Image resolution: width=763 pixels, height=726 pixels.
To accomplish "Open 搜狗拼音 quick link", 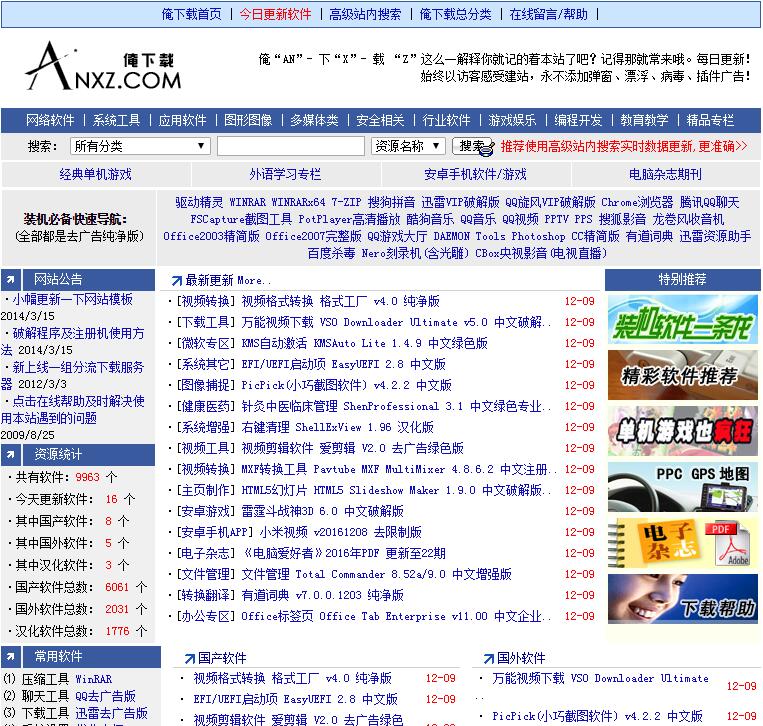I will tap(391, 202).
